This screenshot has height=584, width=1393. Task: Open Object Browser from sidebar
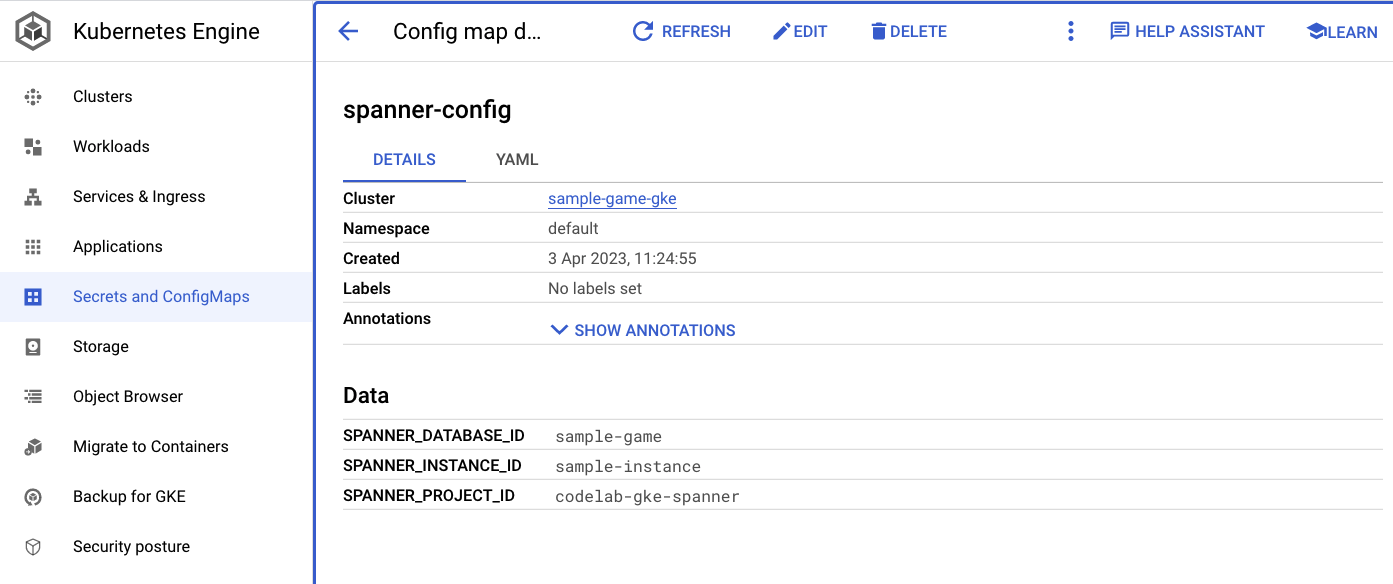tap(128, 397)
